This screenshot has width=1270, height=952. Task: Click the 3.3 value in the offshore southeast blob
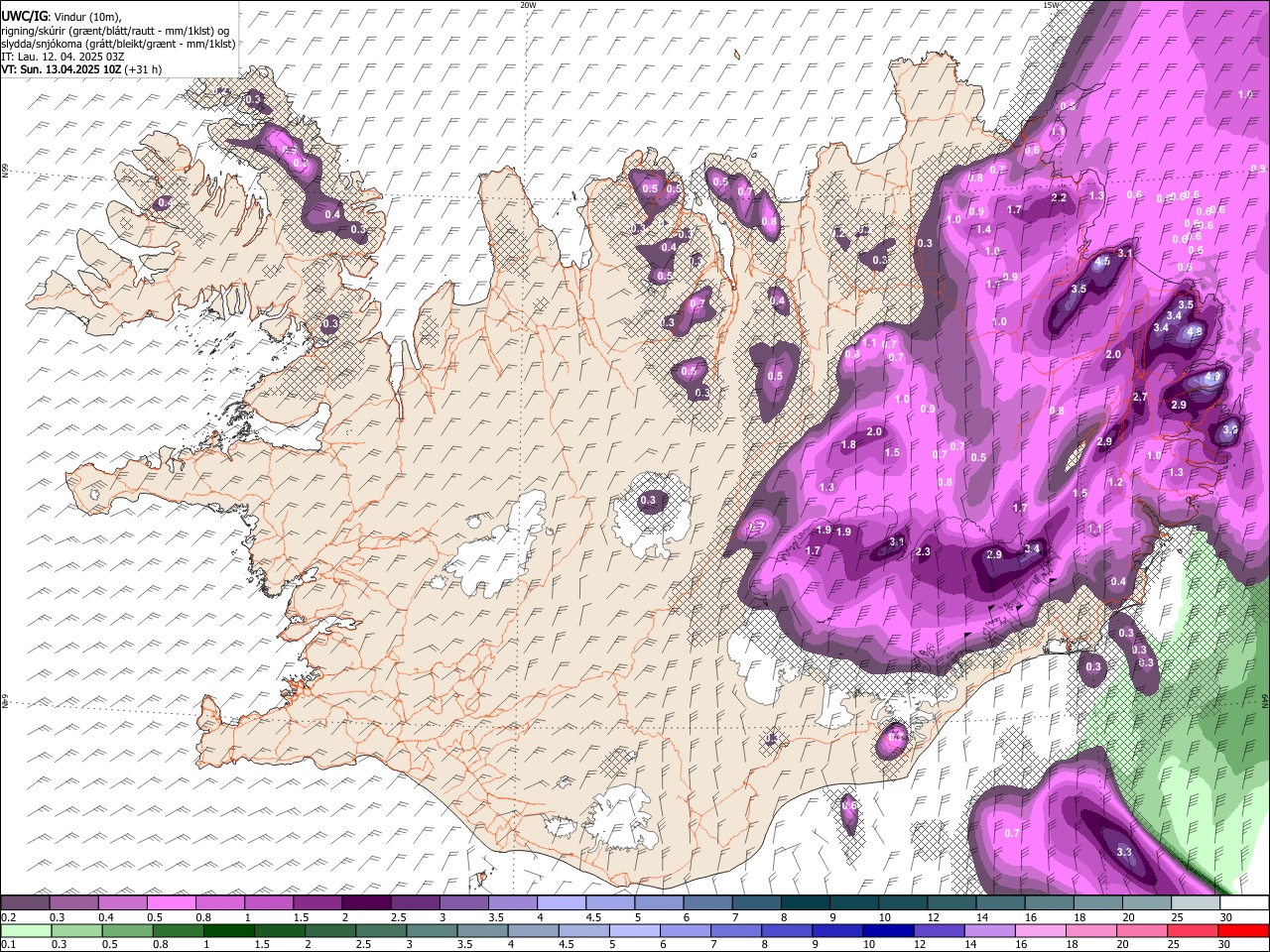point(1124,852)
